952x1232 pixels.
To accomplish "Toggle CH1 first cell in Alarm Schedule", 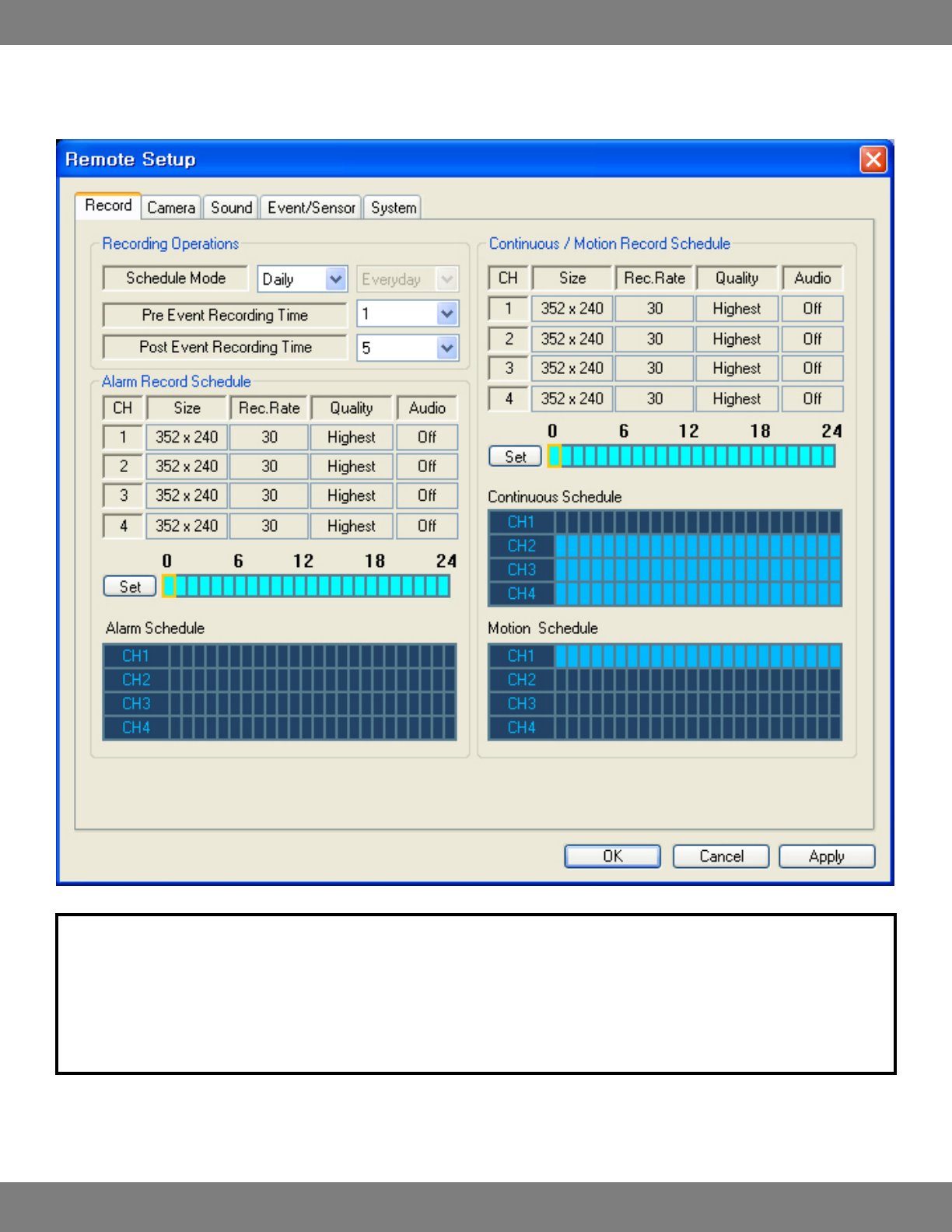I will 176,656.
